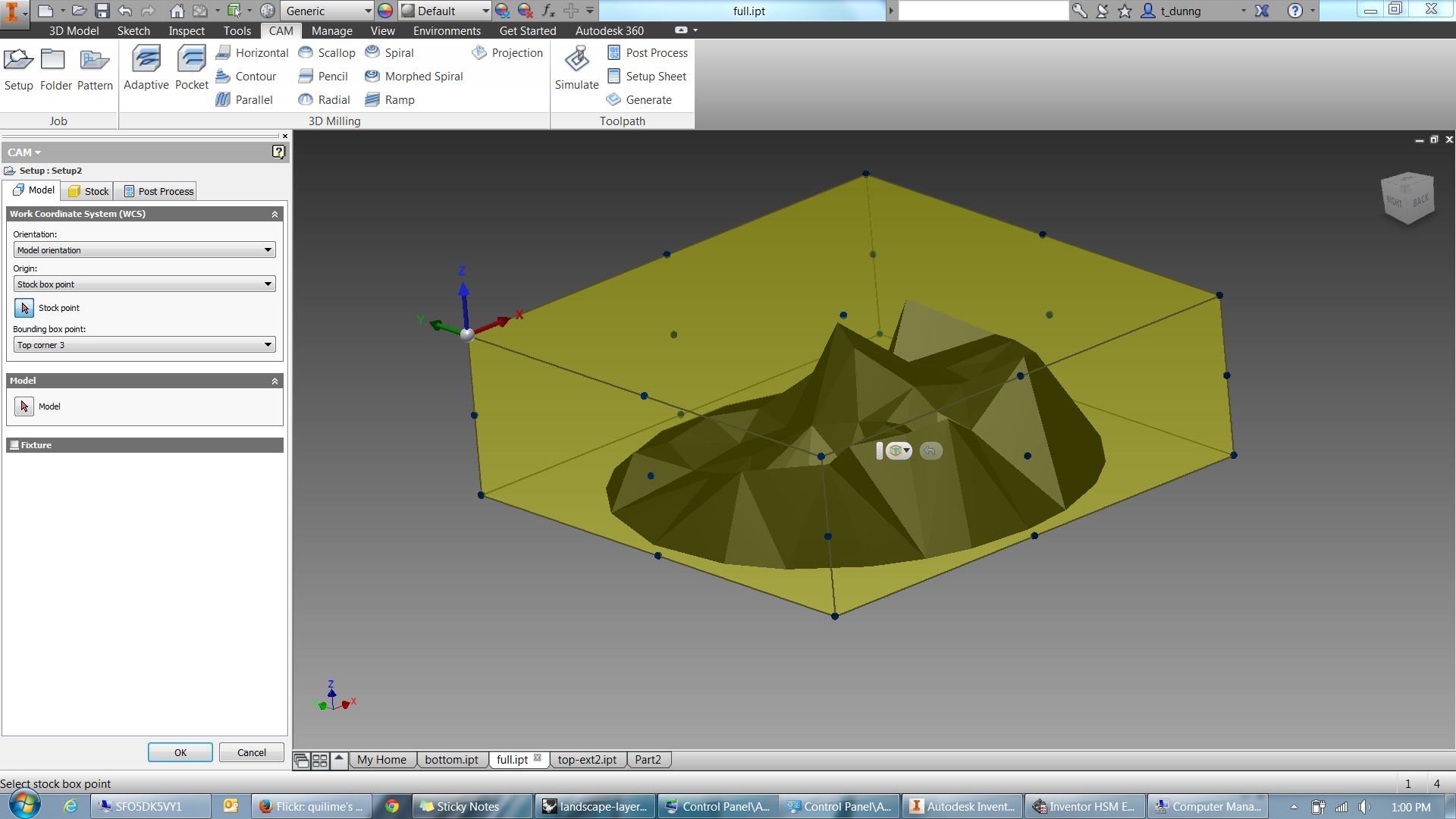Image resolution: width=1456 pixels, height=819 pixels.
Task: Choose the Parallel toolpath
Action: (244, 99)
